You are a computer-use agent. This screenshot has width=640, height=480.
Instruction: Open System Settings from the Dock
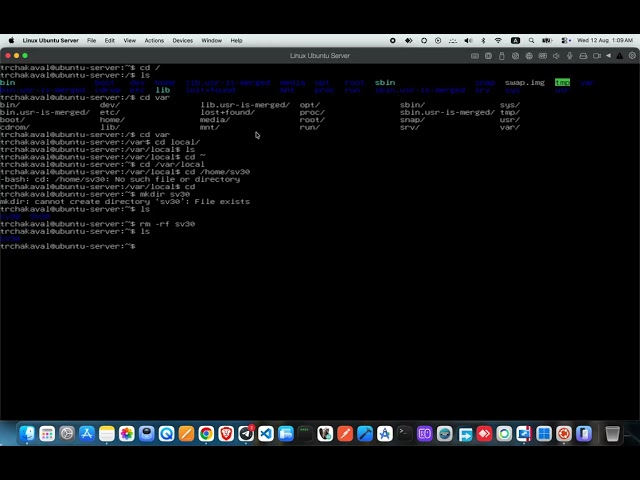pos(67,433)
